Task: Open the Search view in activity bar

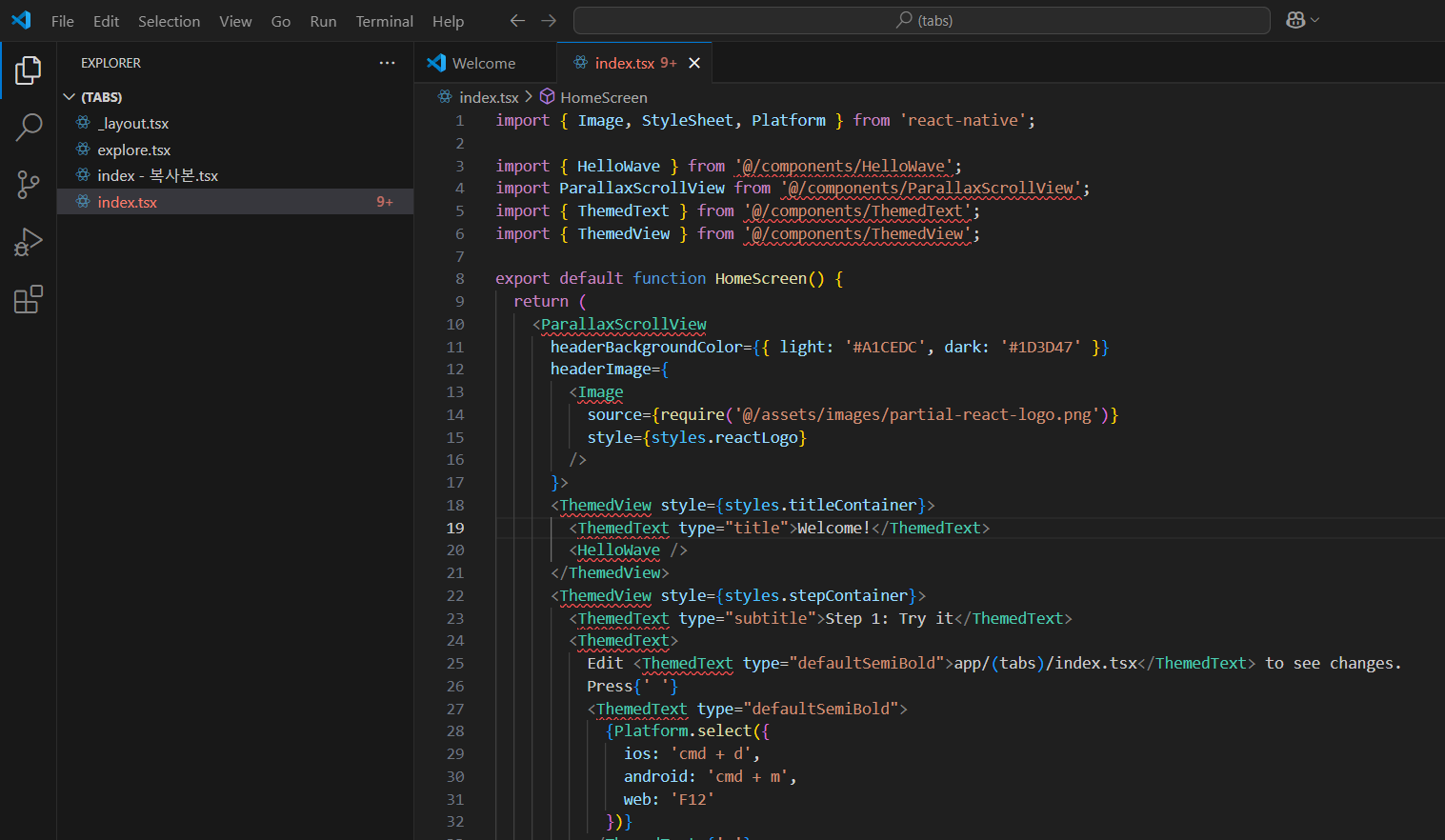Action: click(29, 127)
